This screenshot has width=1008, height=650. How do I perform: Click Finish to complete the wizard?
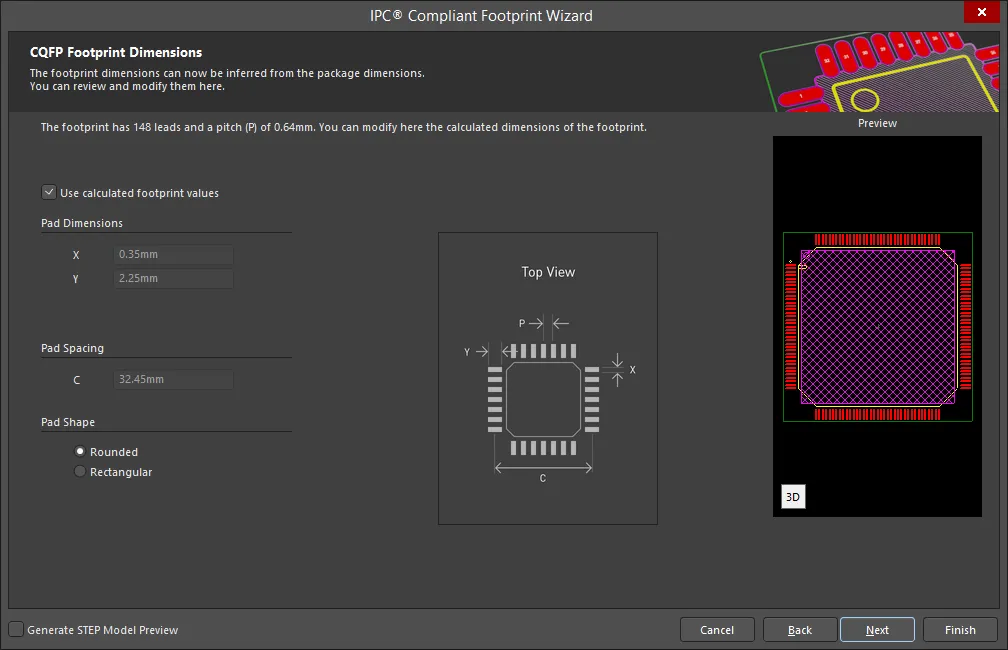pos(960,630)
